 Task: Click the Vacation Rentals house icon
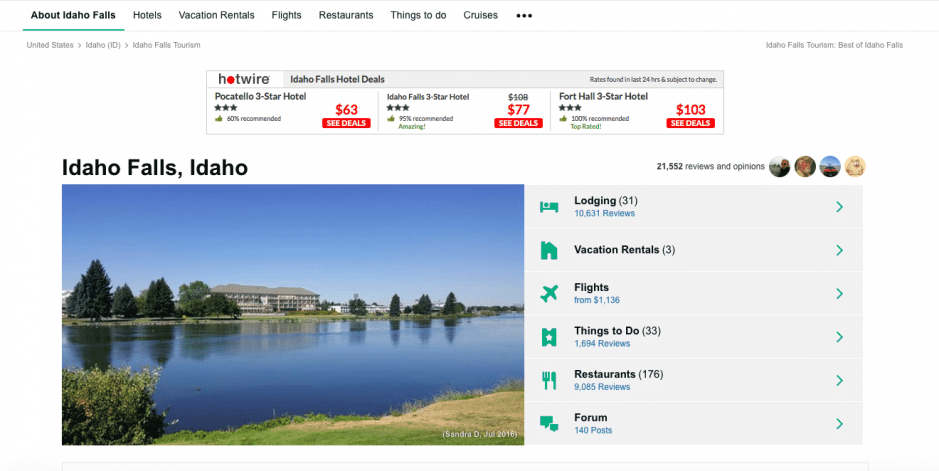[x=549, y=250]
